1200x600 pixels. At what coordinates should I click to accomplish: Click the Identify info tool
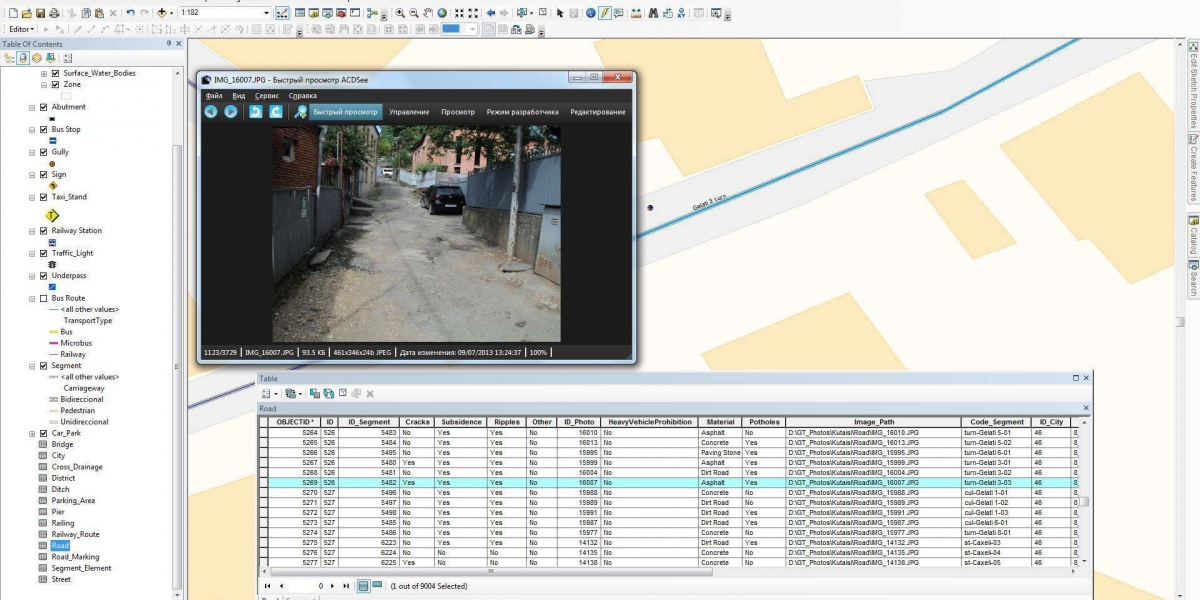click(x=590, y=13)
